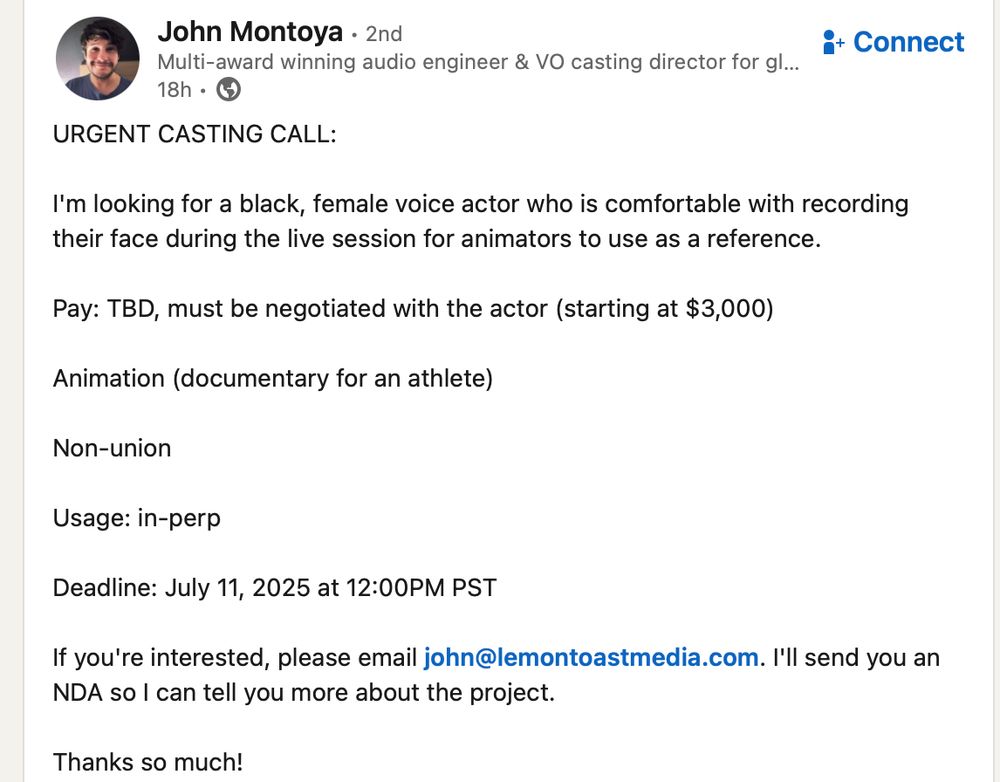Open the john@lemontoastmedia.com email link
This screenshot has height=782, width=1000.
tap(591, 658)
